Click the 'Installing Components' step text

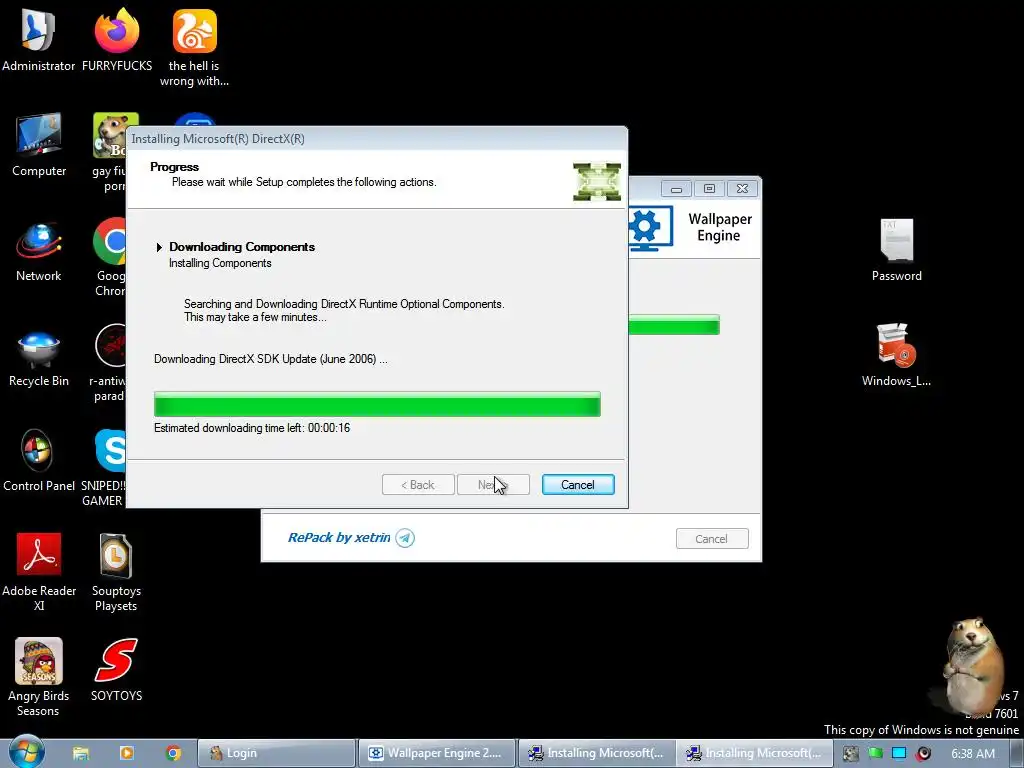[220, 263]
